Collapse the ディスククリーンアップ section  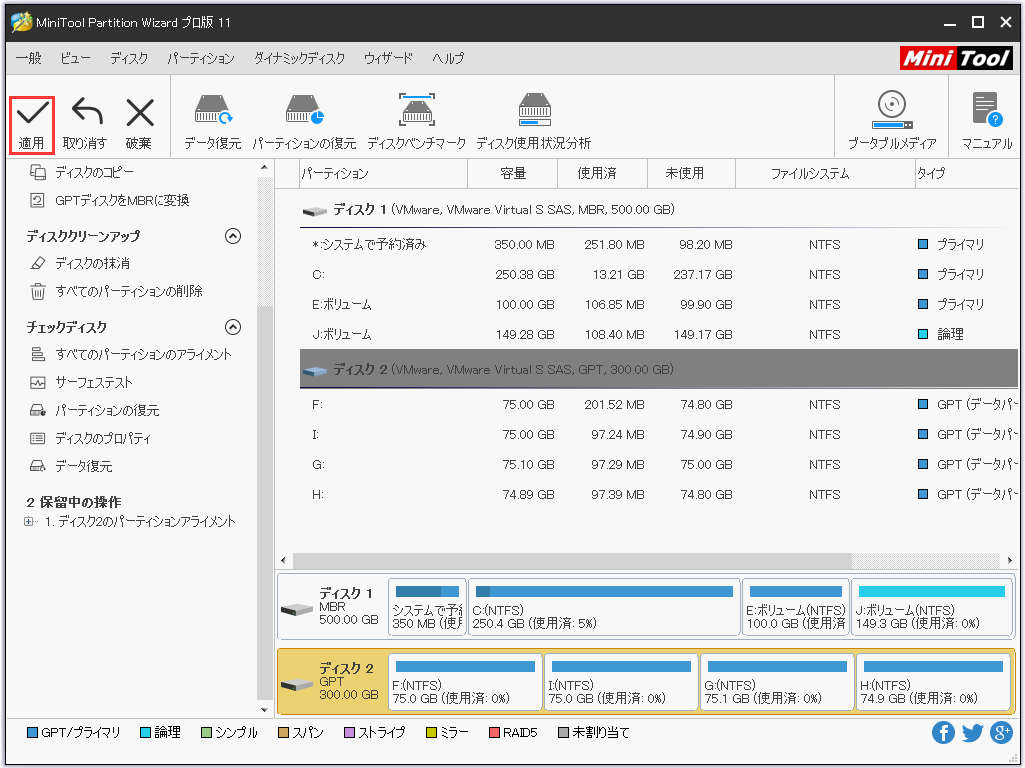pos(233,236)
